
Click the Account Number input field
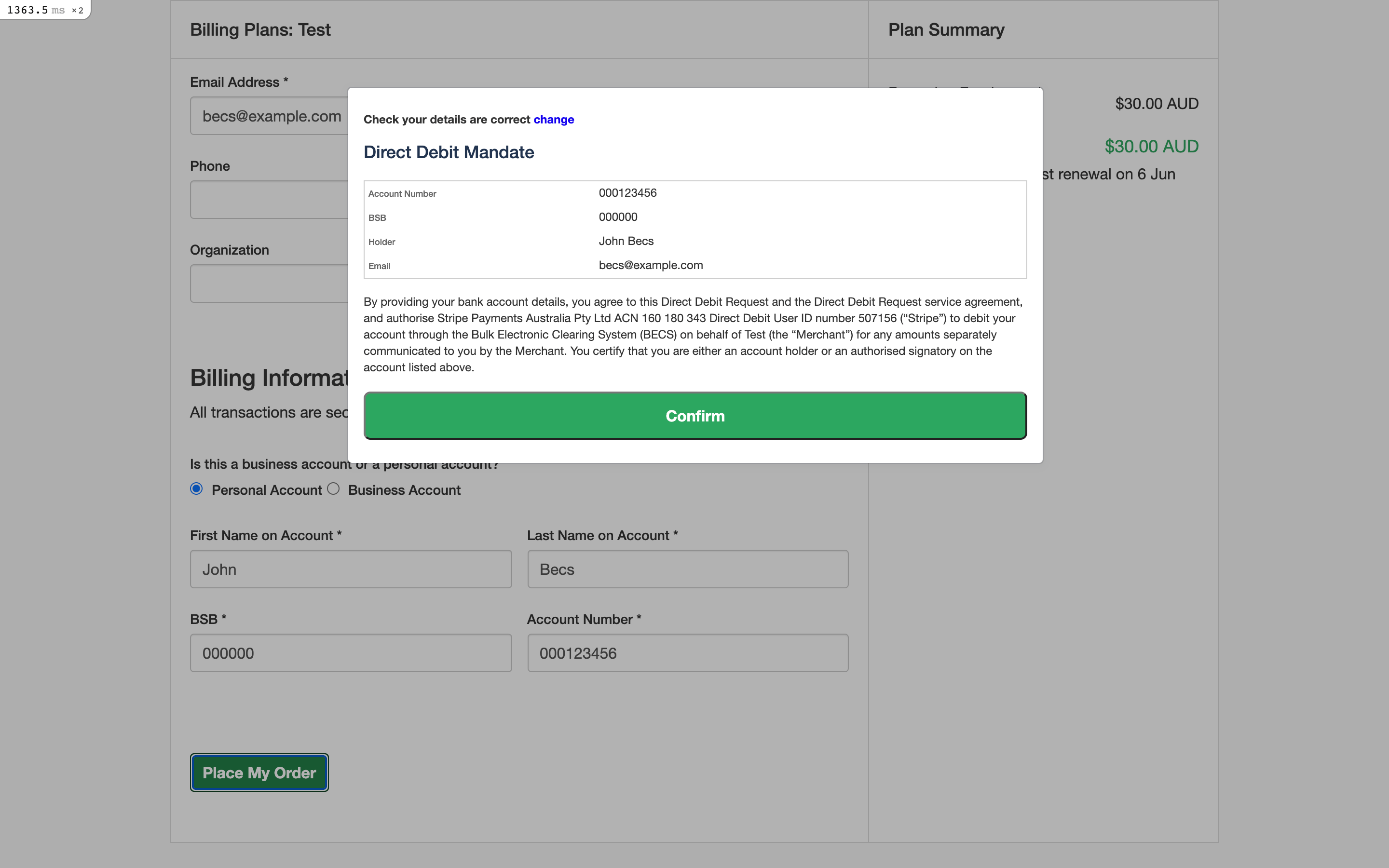coord(688,653)
